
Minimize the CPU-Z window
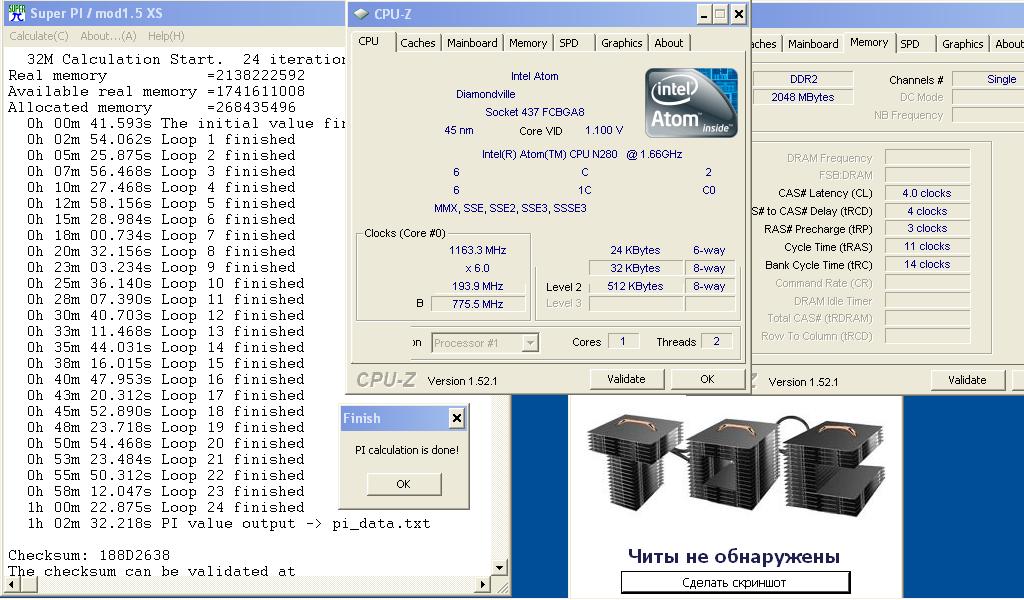point(703,14)
